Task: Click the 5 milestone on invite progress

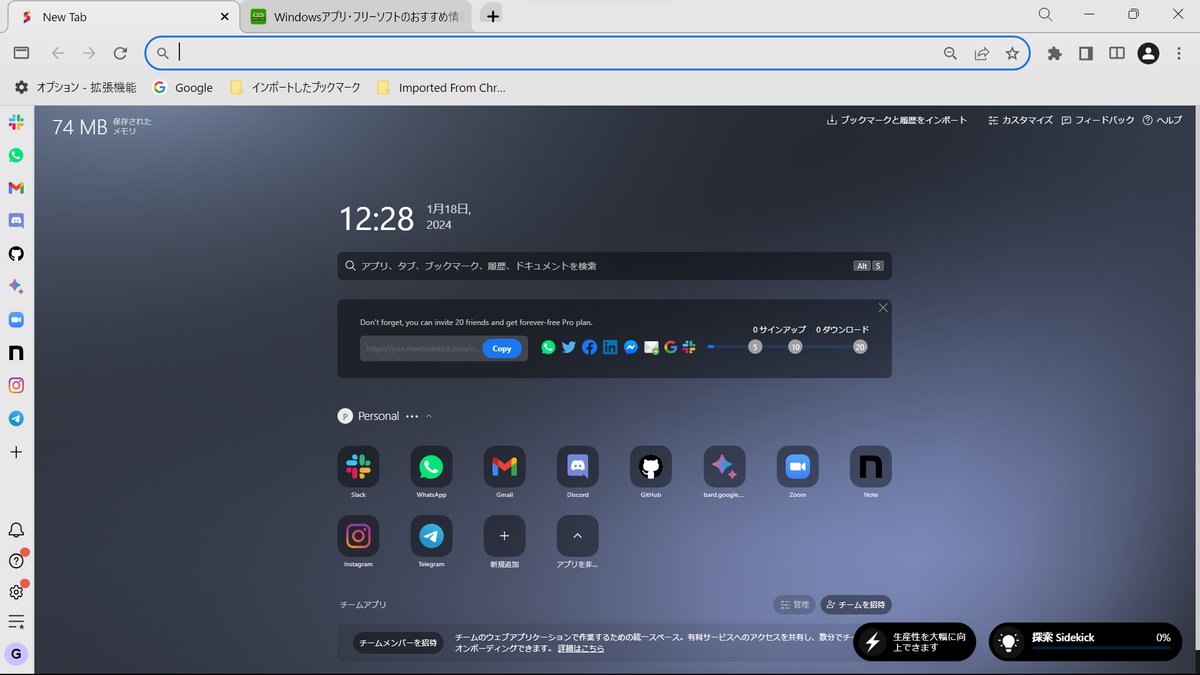Action: (x=755, y=347)
